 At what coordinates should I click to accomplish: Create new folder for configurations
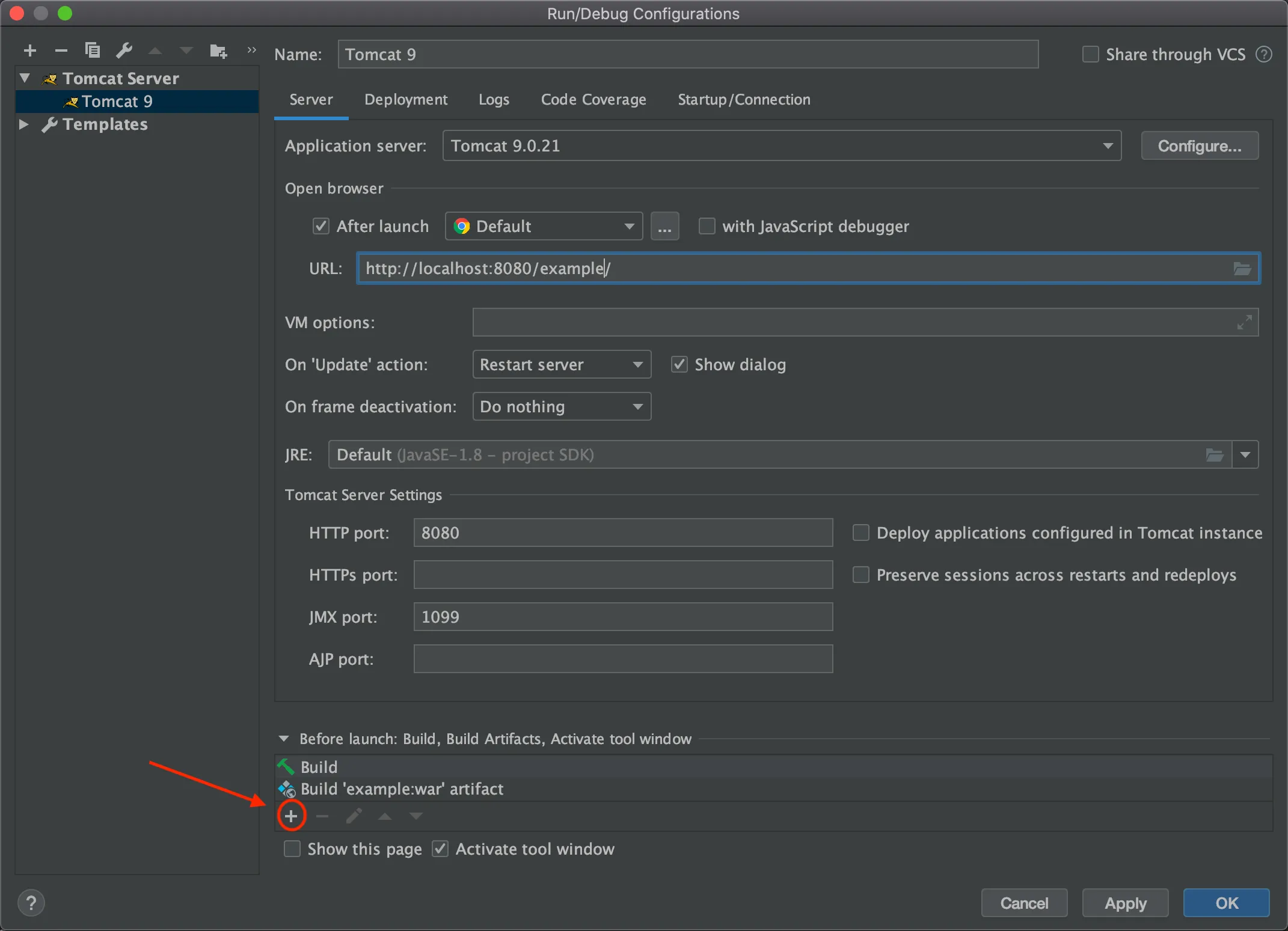pos(218,51)
